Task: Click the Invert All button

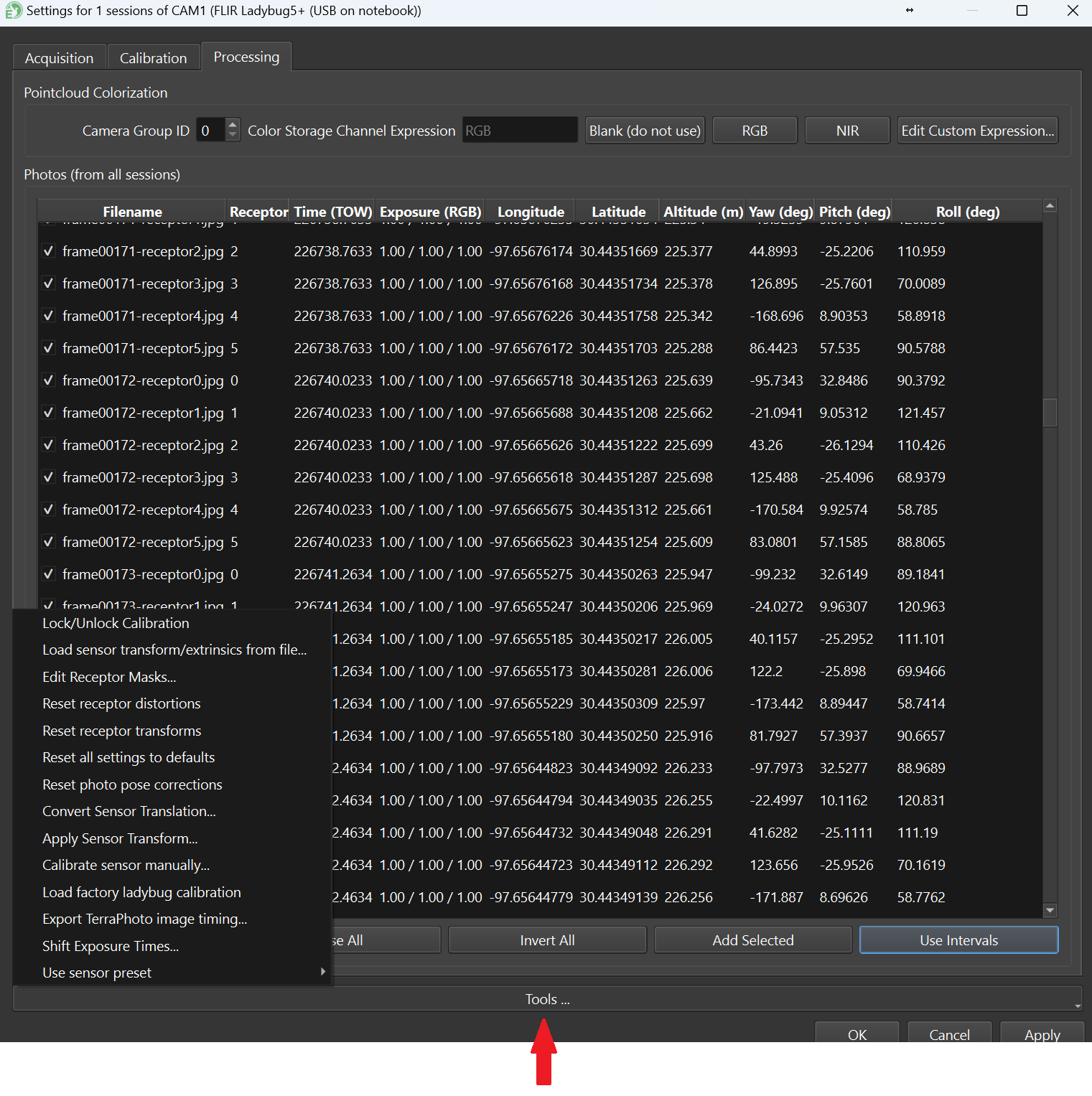Action: click(x=547, y=940)
